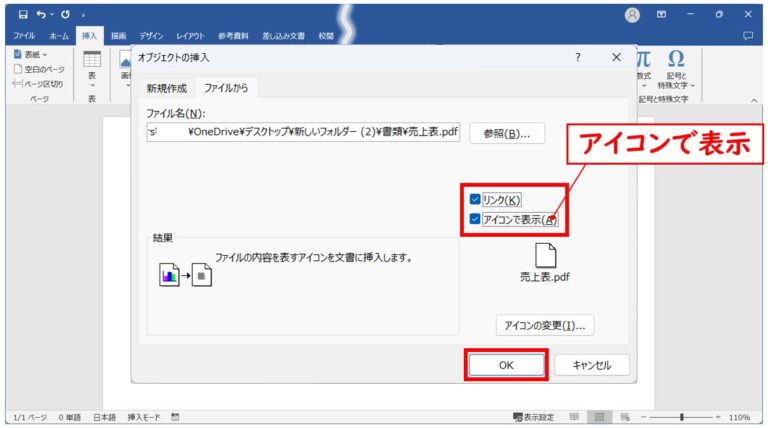The width and height of the screenshot is (768, 428).
Task: Click the Symbol (記号と特殊文字) omega icon
Action: [x=676, y=59]
